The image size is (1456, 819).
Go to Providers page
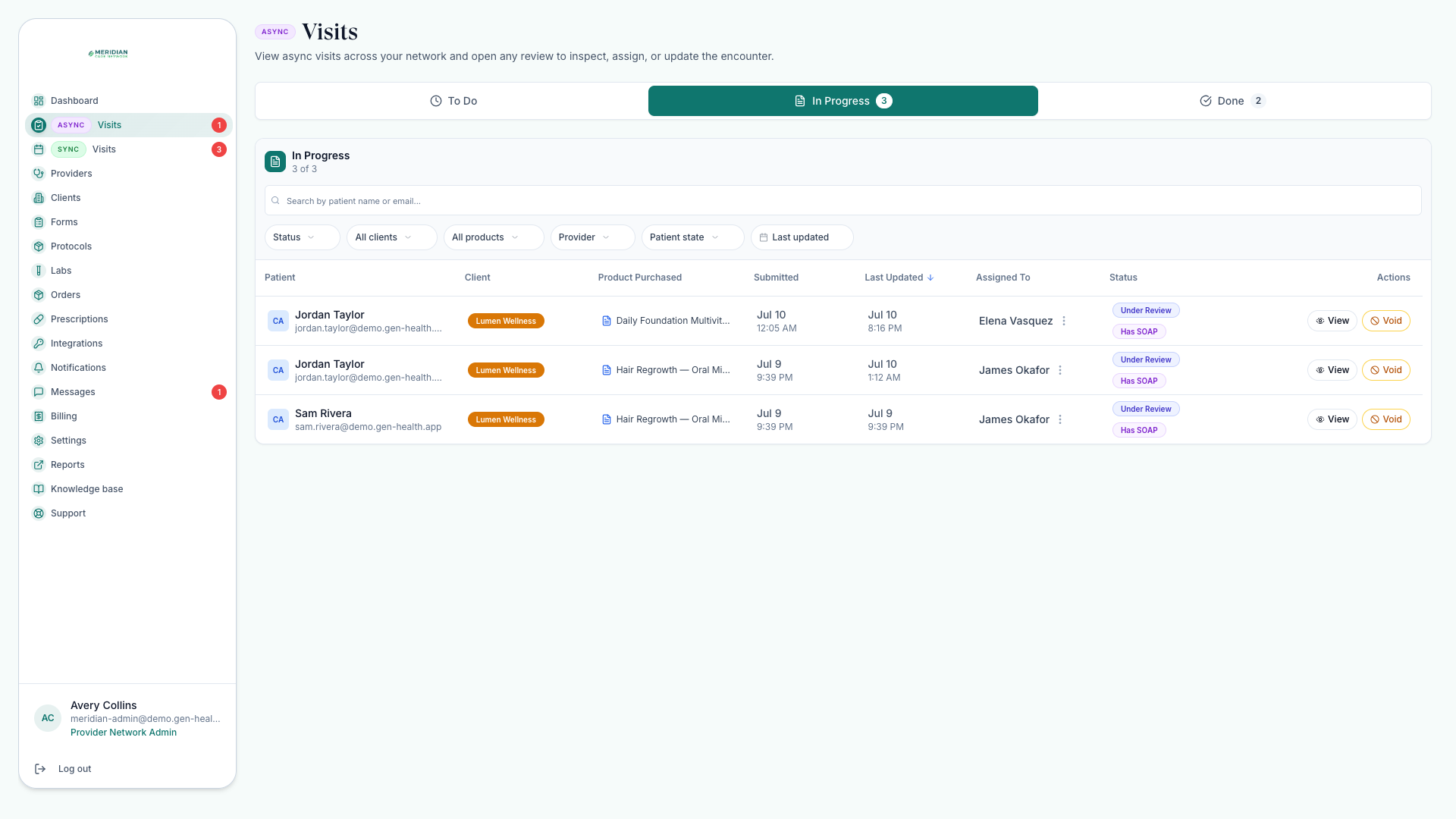128,174
